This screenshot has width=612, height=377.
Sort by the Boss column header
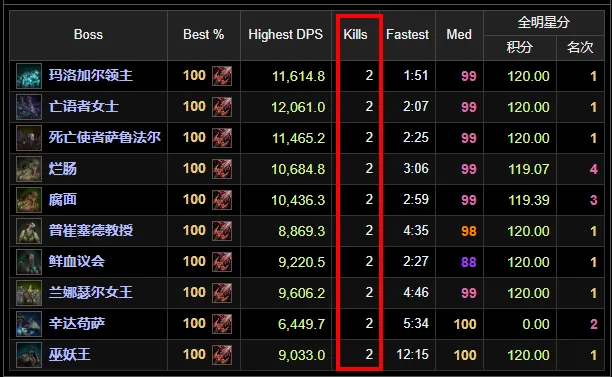[88, 35]
